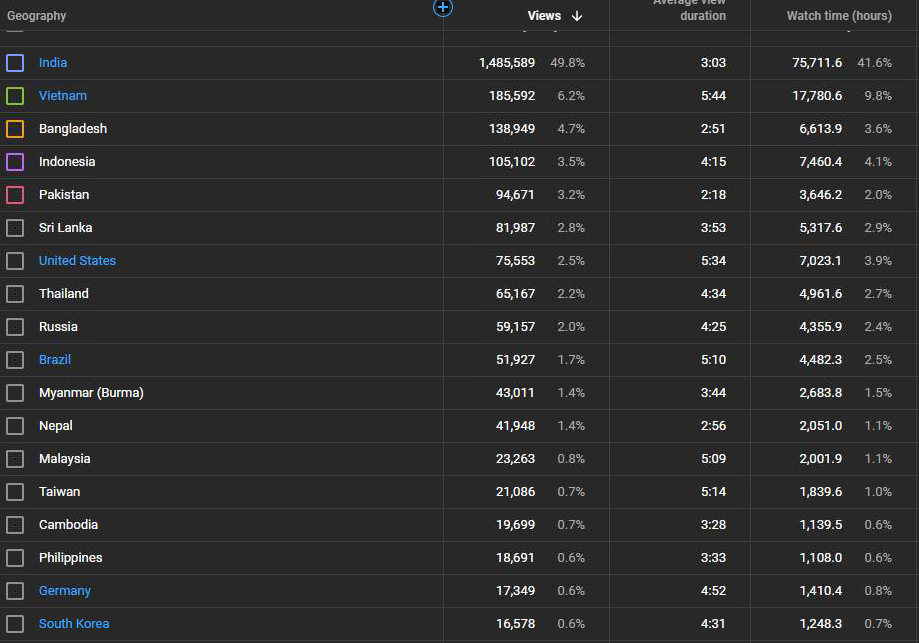919x643 pixels.
Task: Open the Vietnam geography link
Action: pyautogui.click(x=63, y=96)
